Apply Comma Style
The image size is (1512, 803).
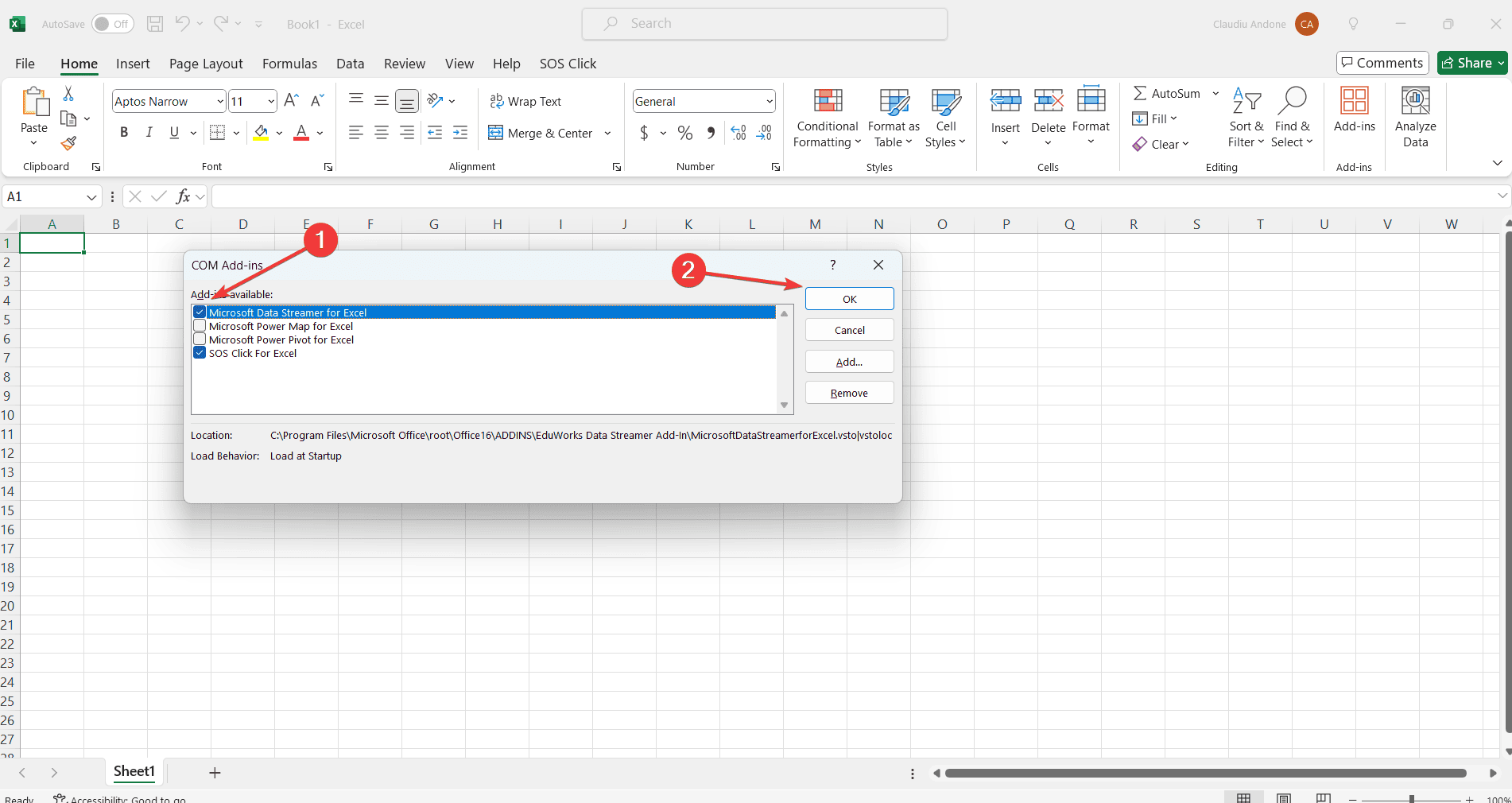(711, 133)
